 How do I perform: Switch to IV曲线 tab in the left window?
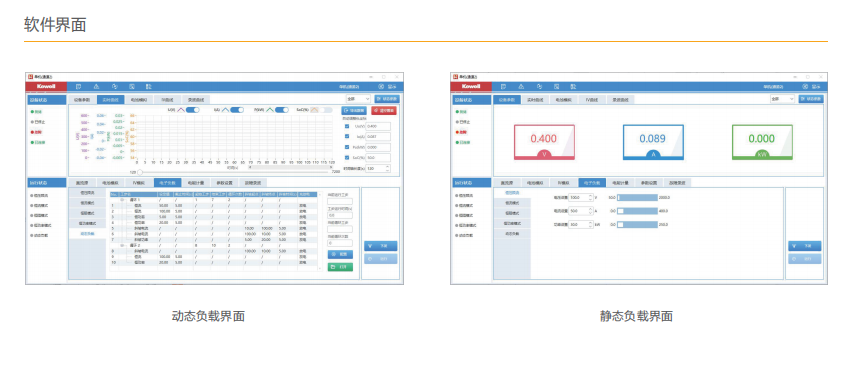pyautogui.click(x=167, y=100)
